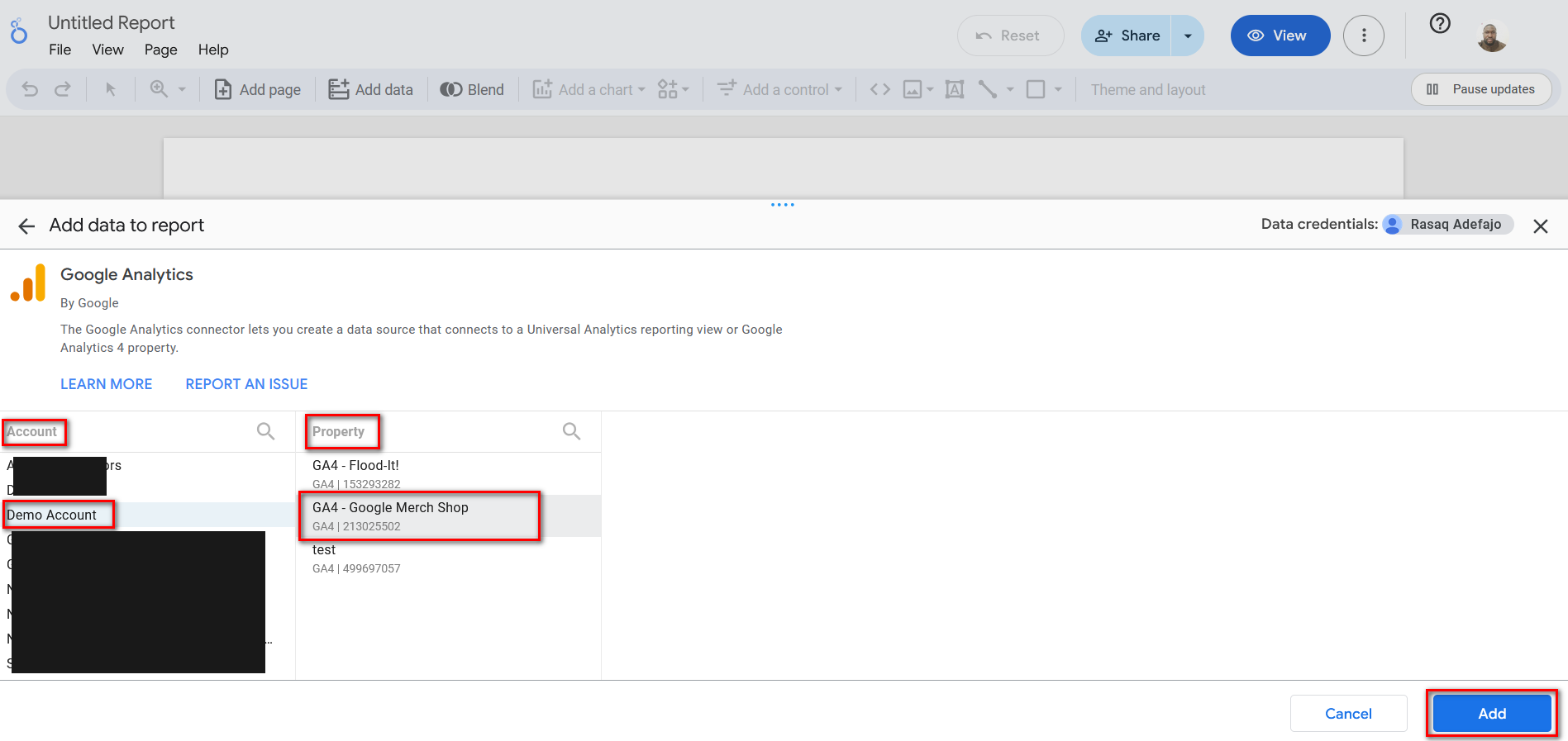Select Demo Account in account list
Image resolution: width=1568 pixels, height=741 pixels.
click(148, 515)
